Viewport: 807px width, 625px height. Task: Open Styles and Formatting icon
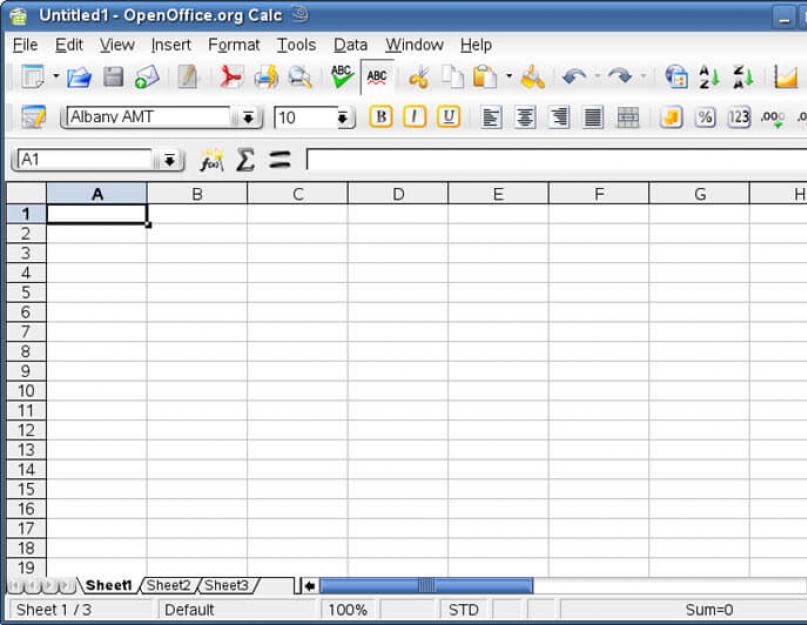pyautogui.click(x=33, y=117)
